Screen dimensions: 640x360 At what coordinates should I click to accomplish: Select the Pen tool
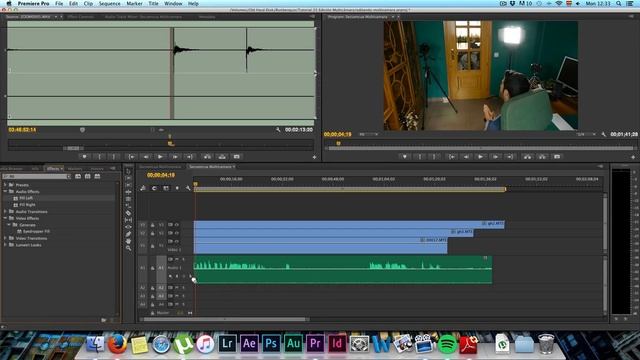(x=129, y=234)
